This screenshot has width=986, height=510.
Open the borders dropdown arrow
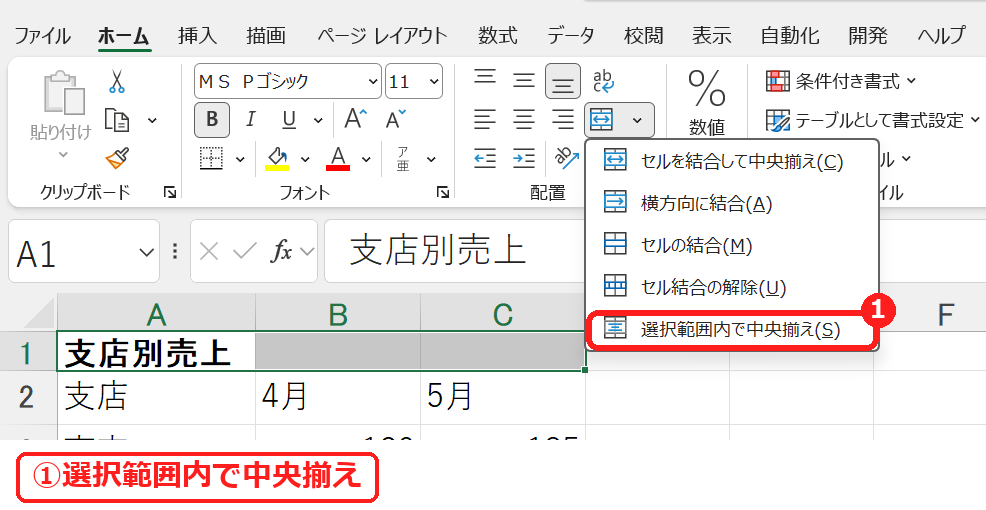pos(240,159)
